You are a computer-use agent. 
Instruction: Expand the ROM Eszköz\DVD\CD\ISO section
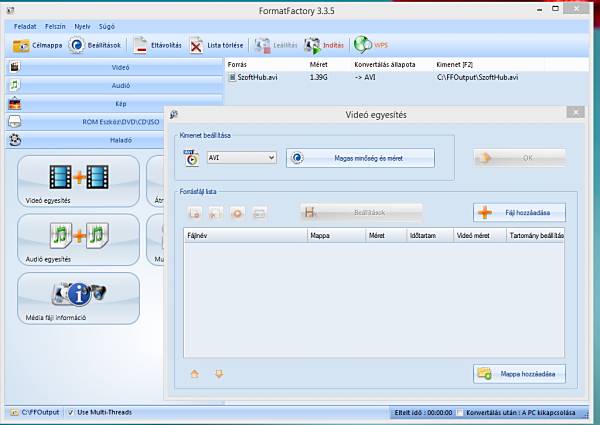click(120, 122)
